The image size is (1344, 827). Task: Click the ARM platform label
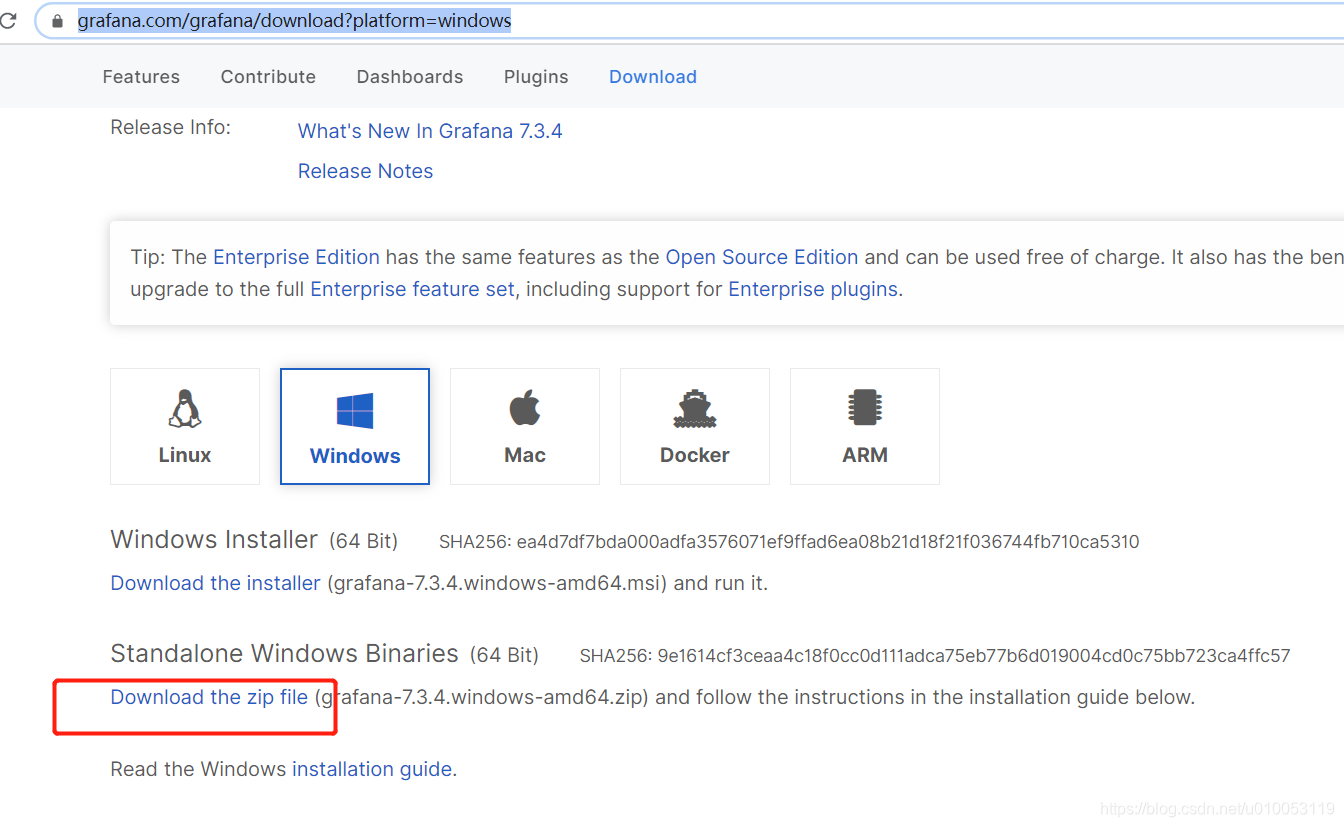(x=865, y=455)
